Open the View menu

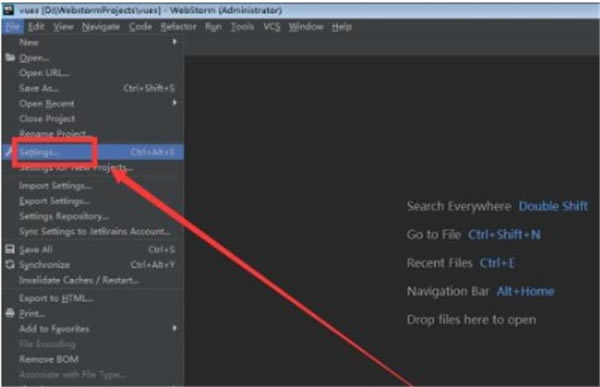[x=63, y=27]
